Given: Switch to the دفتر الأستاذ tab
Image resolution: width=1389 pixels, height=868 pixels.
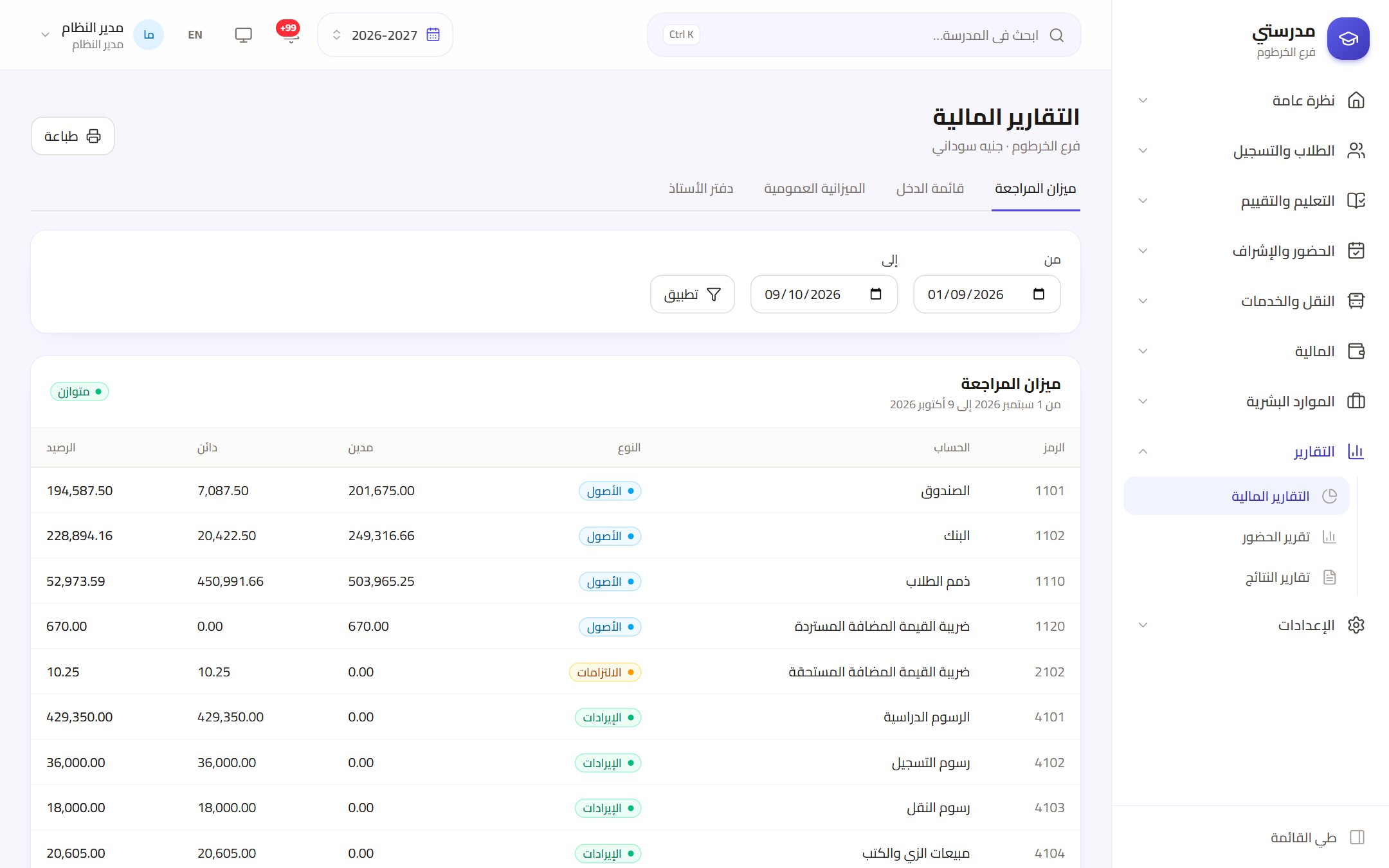Looking at the screenshot, I should (x=701, y=188).
